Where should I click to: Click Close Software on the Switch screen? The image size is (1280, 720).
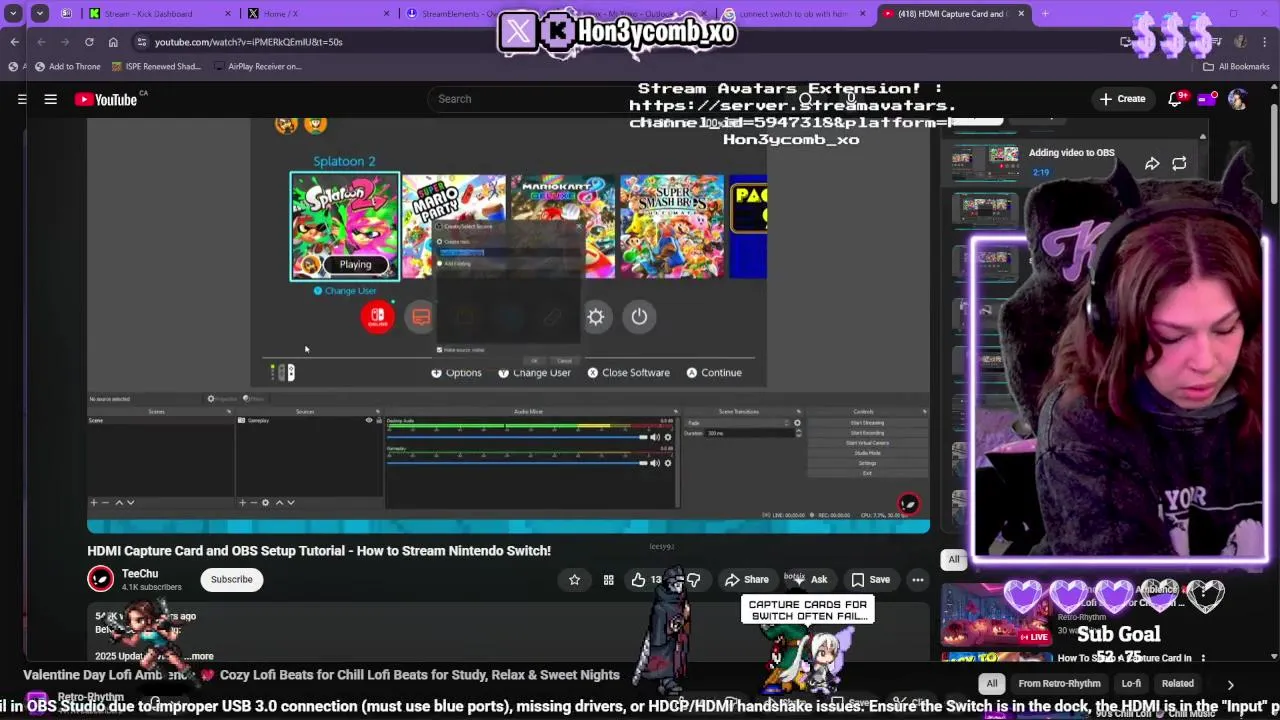click(628, 373)
